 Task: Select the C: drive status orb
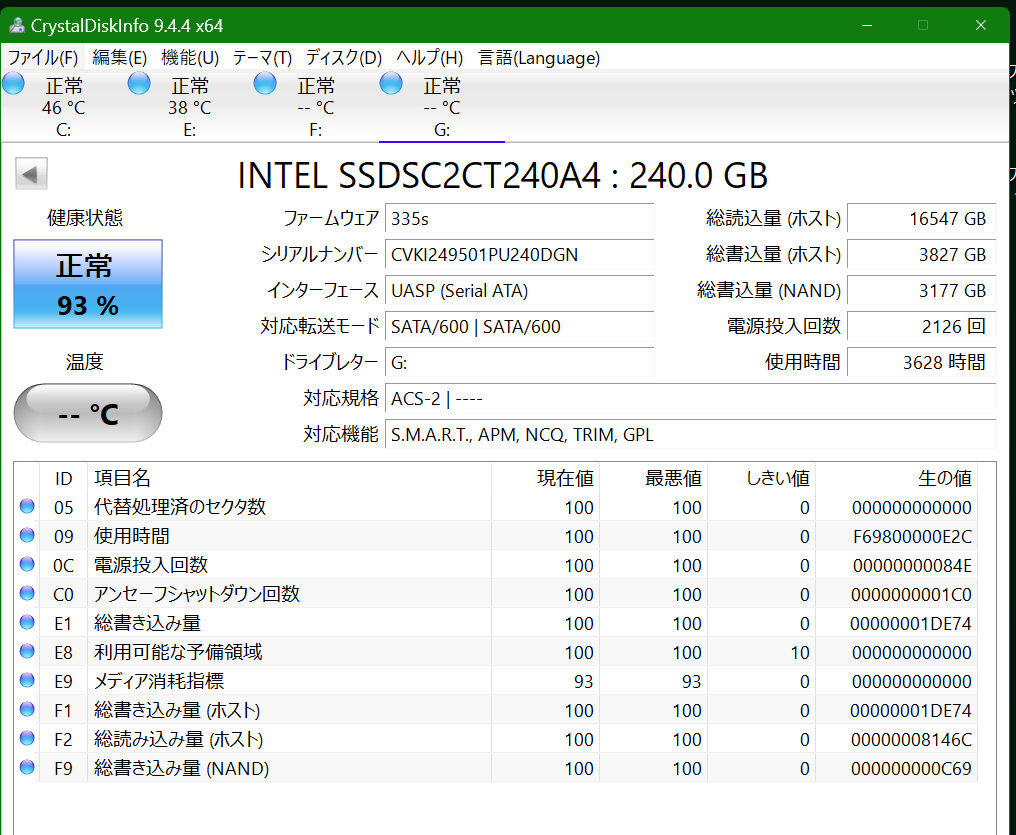coord(14,84)
